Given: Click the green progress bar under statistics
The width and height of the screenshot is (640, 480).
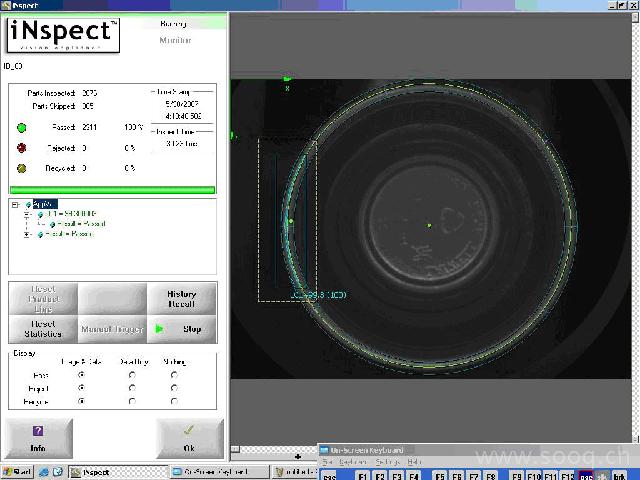Looking at the screenshot, I should [x=112, y=189].
